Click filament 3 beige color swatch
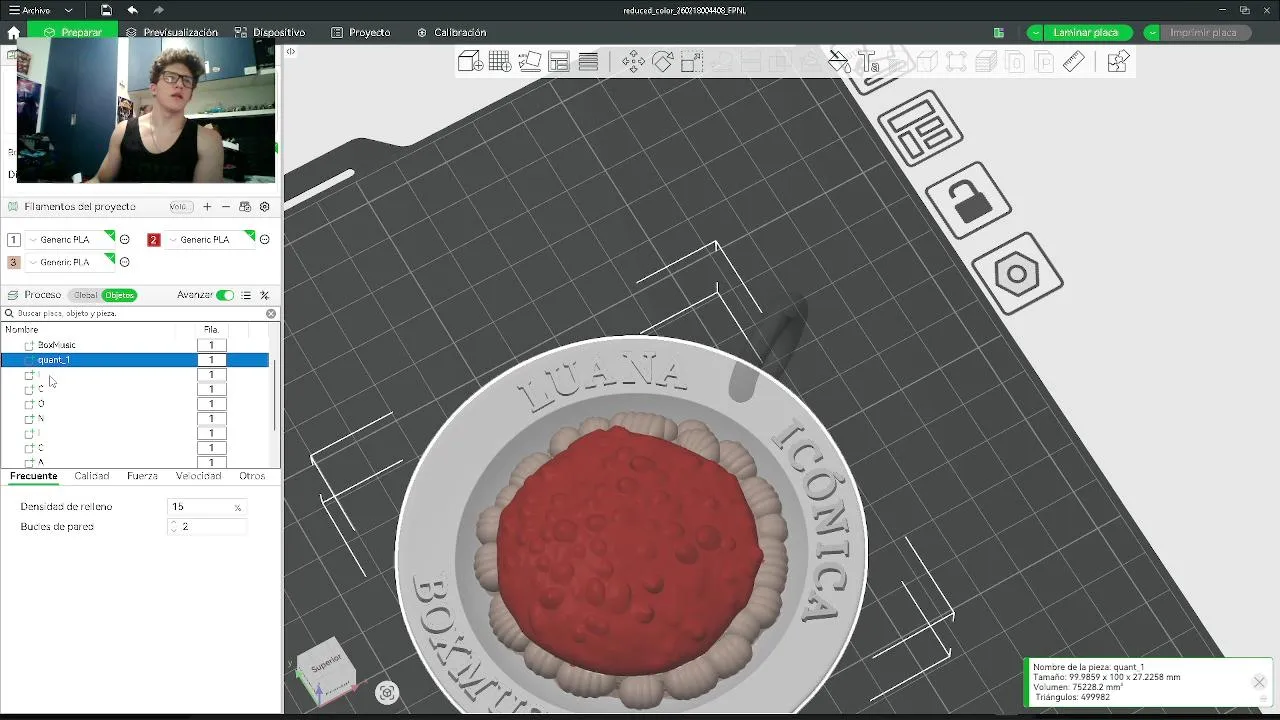 [13, 262]
